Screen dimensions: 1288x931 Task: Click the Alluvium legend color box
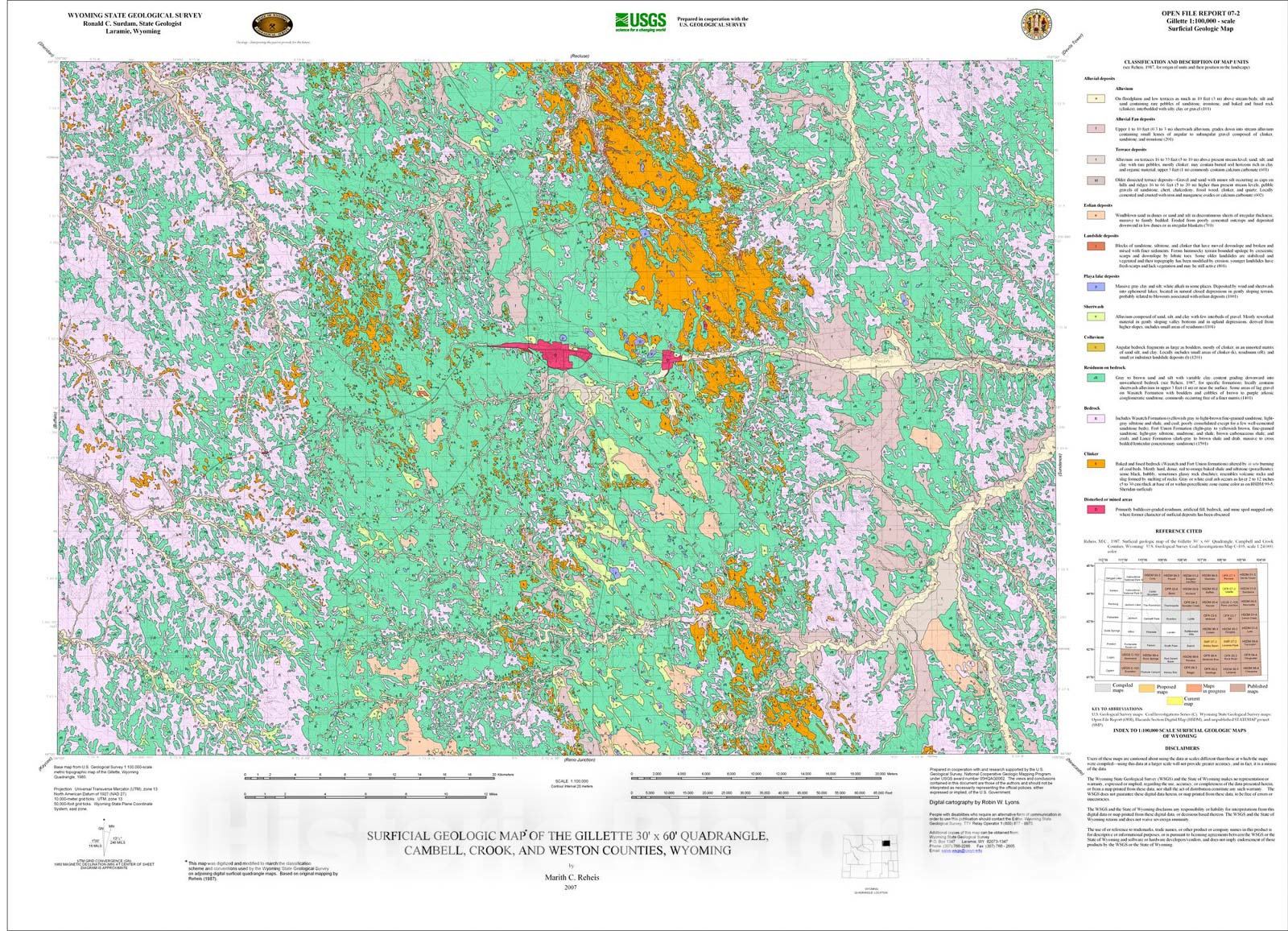tap(1095, 99)
